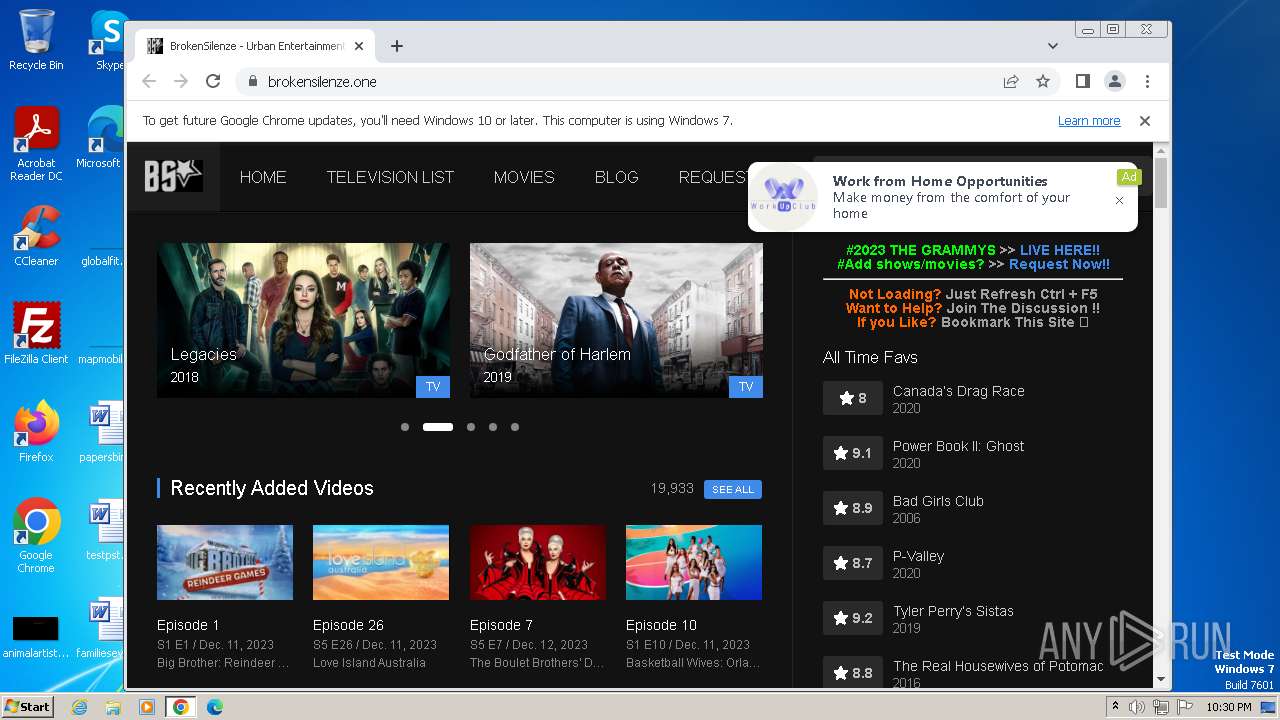Click the LIVE HERE!! Grammys link
This screenshot has height=720, width=1280.
coord(1059,250)
